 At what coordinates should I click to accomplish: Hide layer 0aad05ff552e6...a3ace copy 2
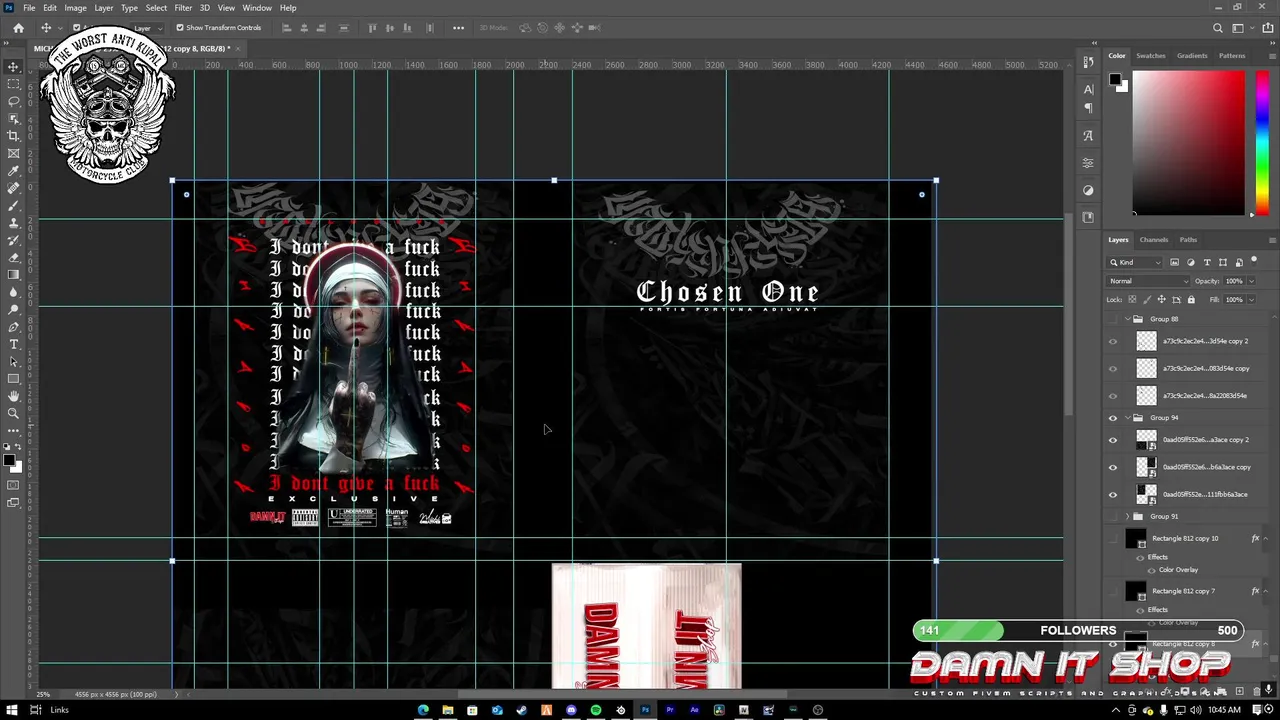coord(1113,440)
